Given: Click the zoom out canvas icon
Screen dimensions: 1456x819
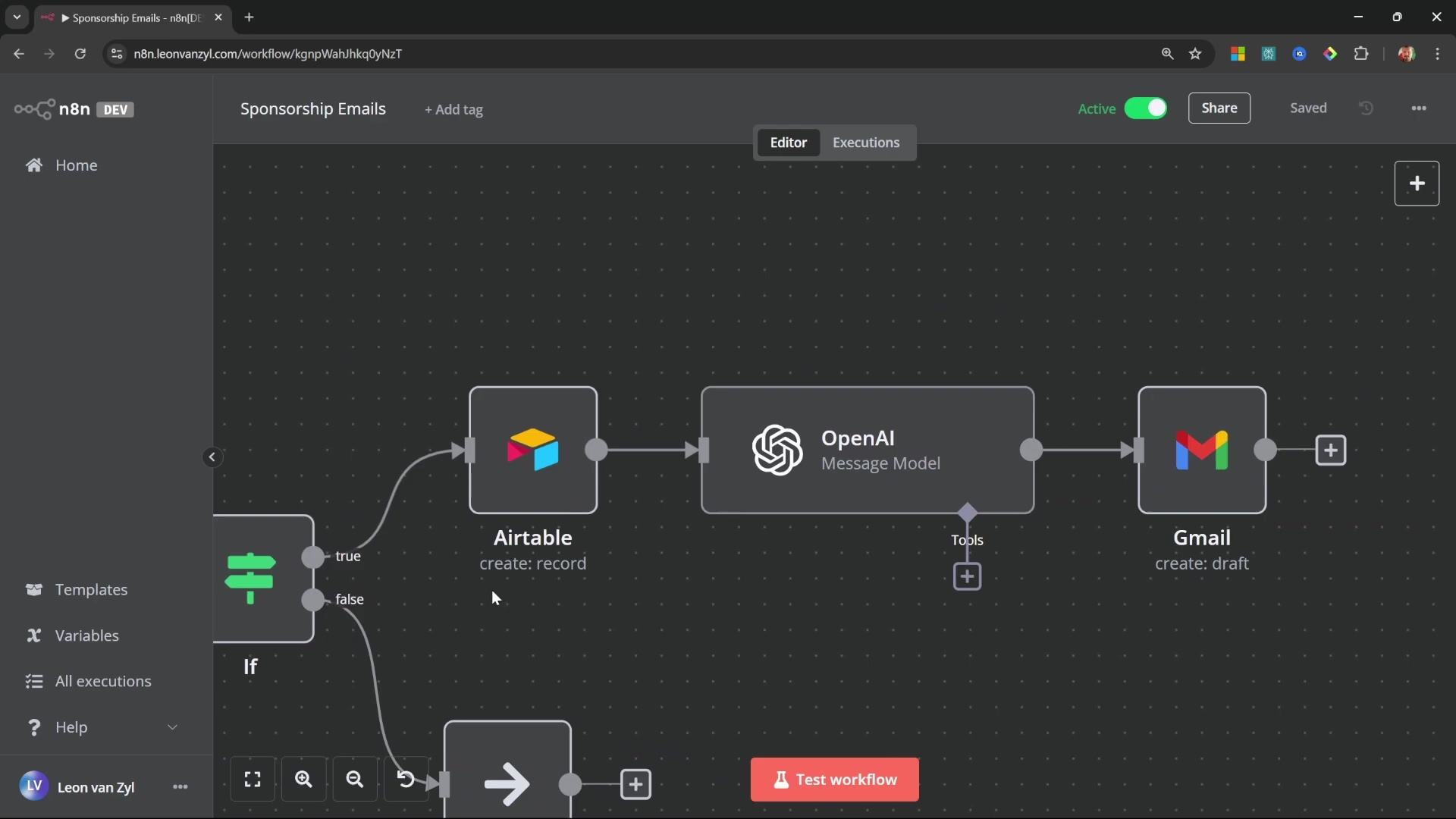Looking at the screenshot, I should (355, 780).
